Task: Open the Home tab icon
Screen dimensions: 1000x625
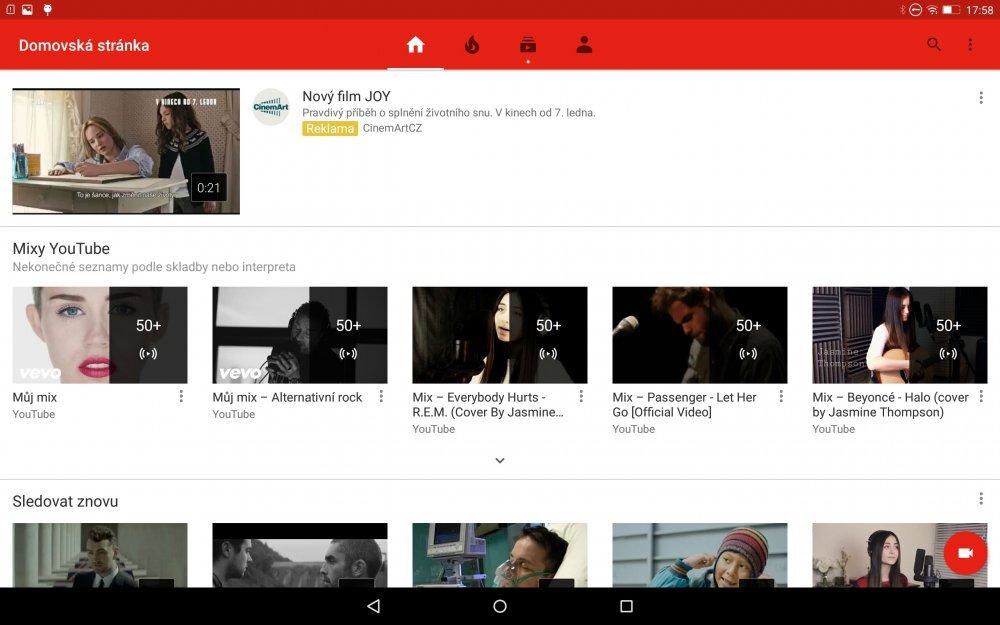Action: click(x=415, y=45)
